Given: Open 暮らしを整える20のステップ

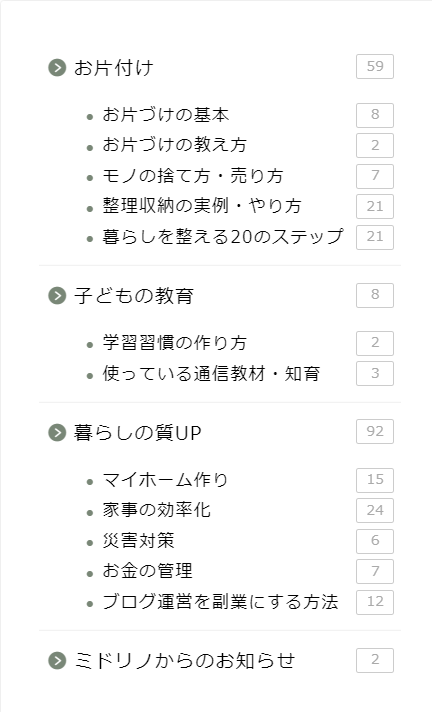Looking at the screenshot, I should 223,236.
